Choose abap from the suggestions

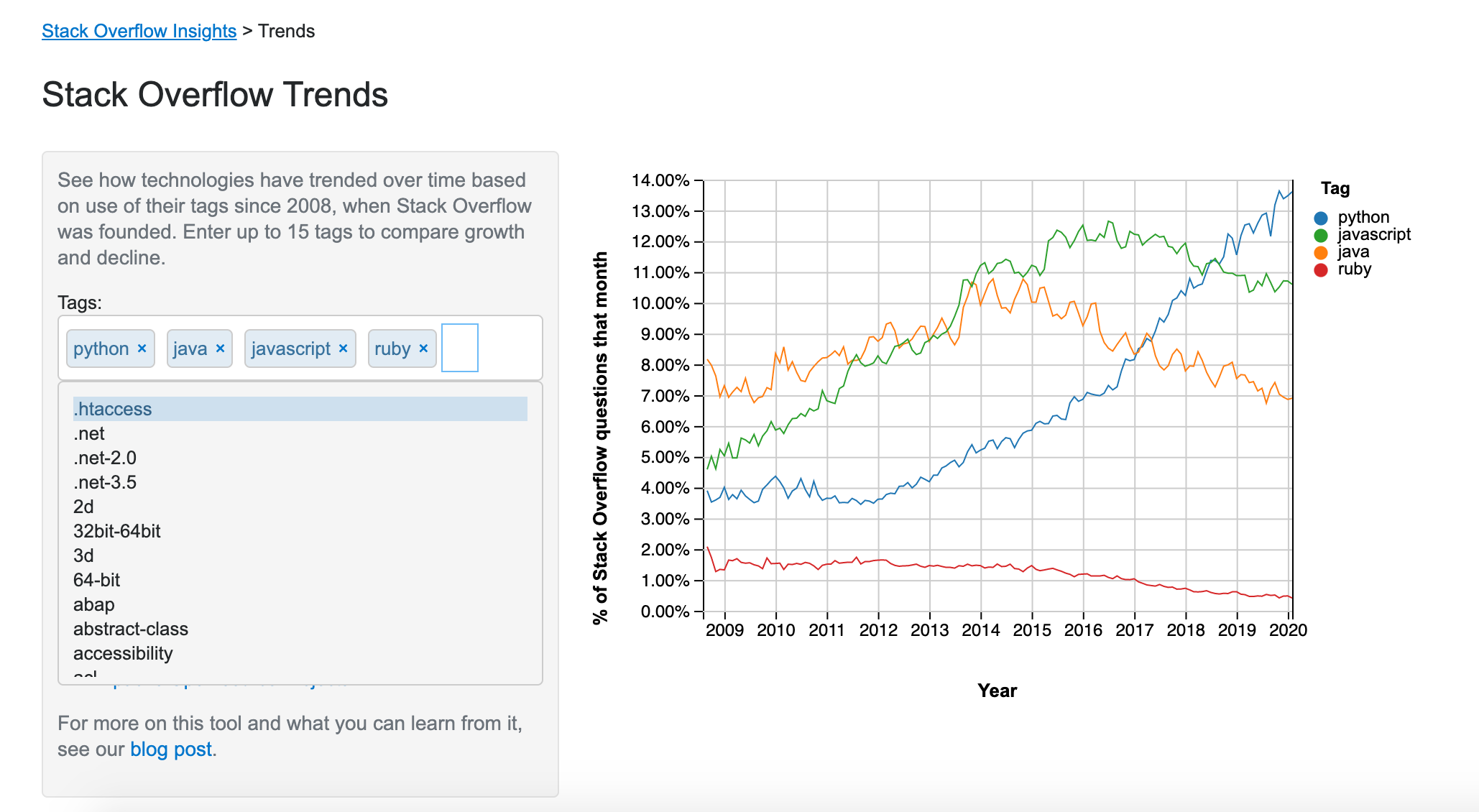300,604
